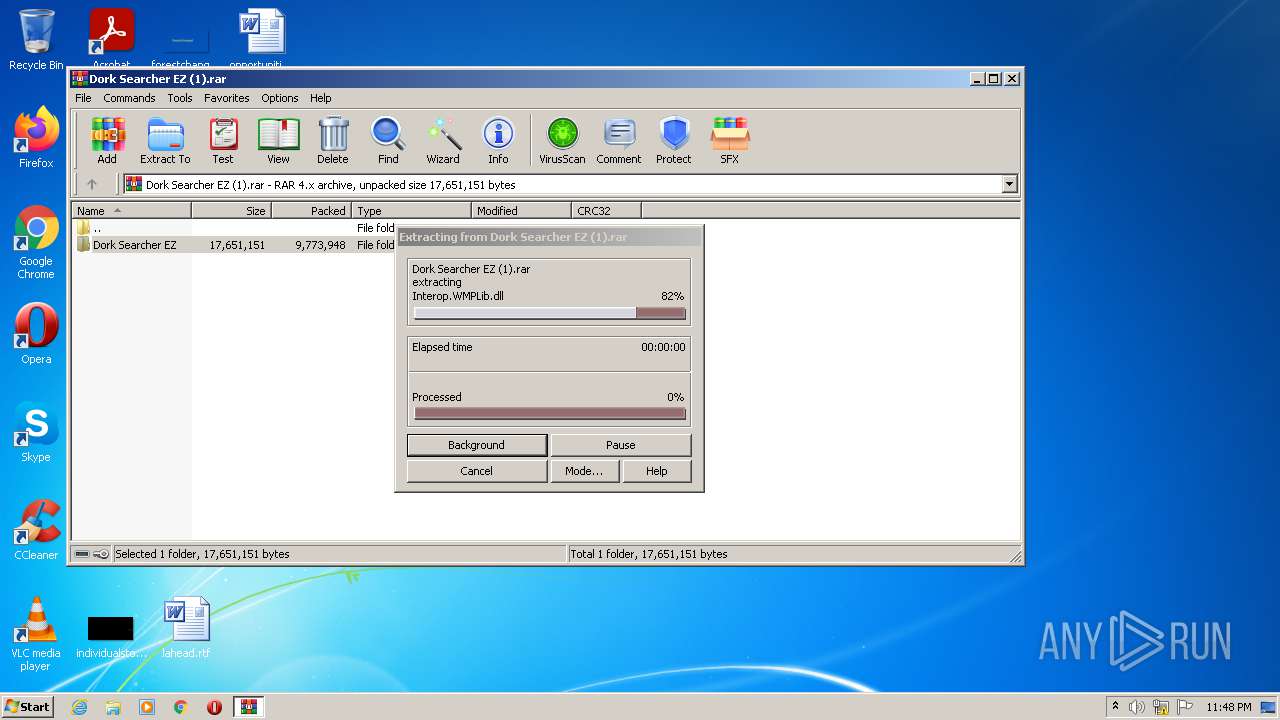Open the Comment toolbar icon
This screenshot has height=720, width=1280.
[619, 140]
